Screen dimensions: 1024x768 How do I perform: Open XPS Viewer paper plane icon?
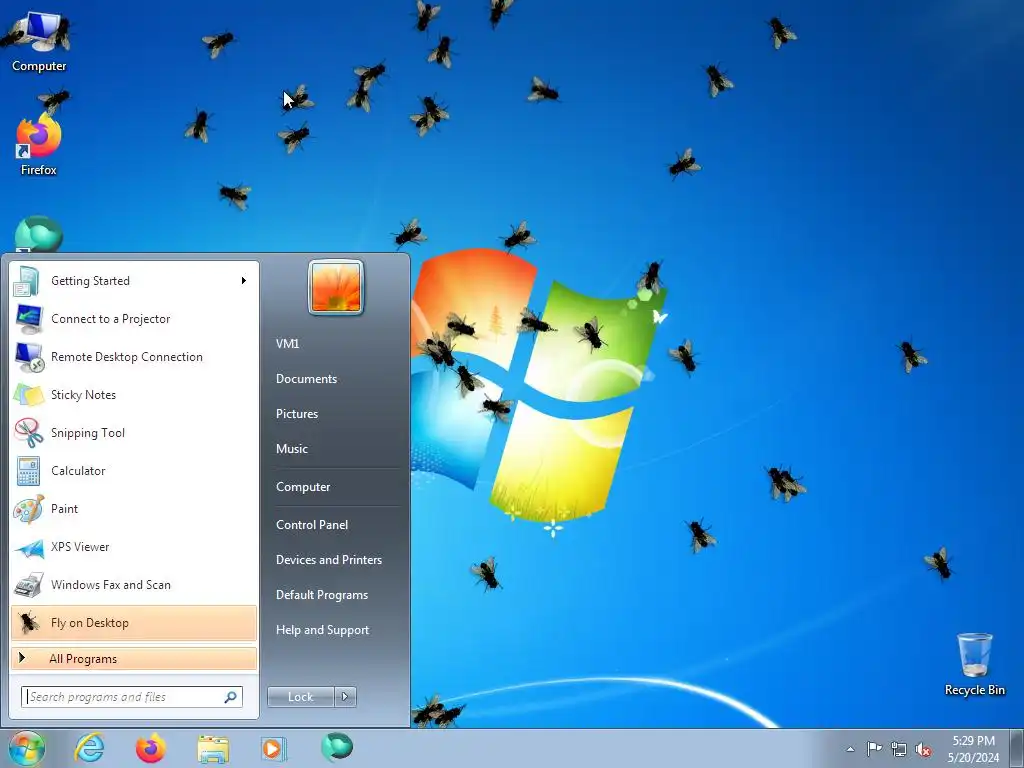click(x=29, y=547)
